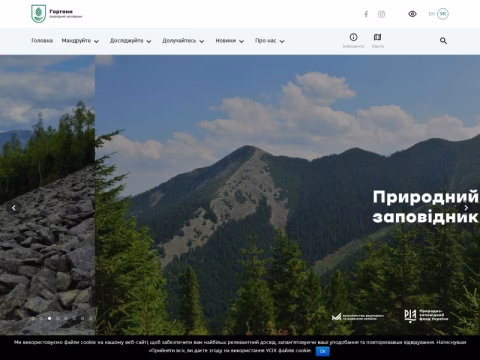The width and height of the screenshot is (480, 360).
Task: Open the Facebook page icon
Action: pyautogui.click(x=366, y=14)
